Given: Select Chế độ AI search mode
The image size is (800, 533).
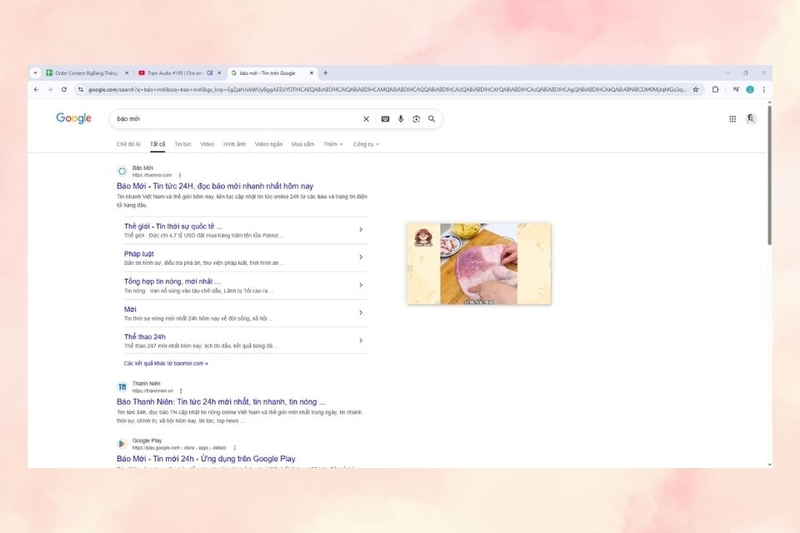Looking at the screenshot, I should click(128, 144).
